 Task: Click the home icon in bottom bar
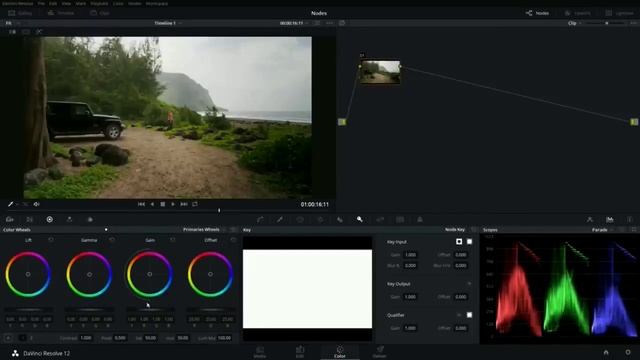pyautogui.click(x=606, y=352)
